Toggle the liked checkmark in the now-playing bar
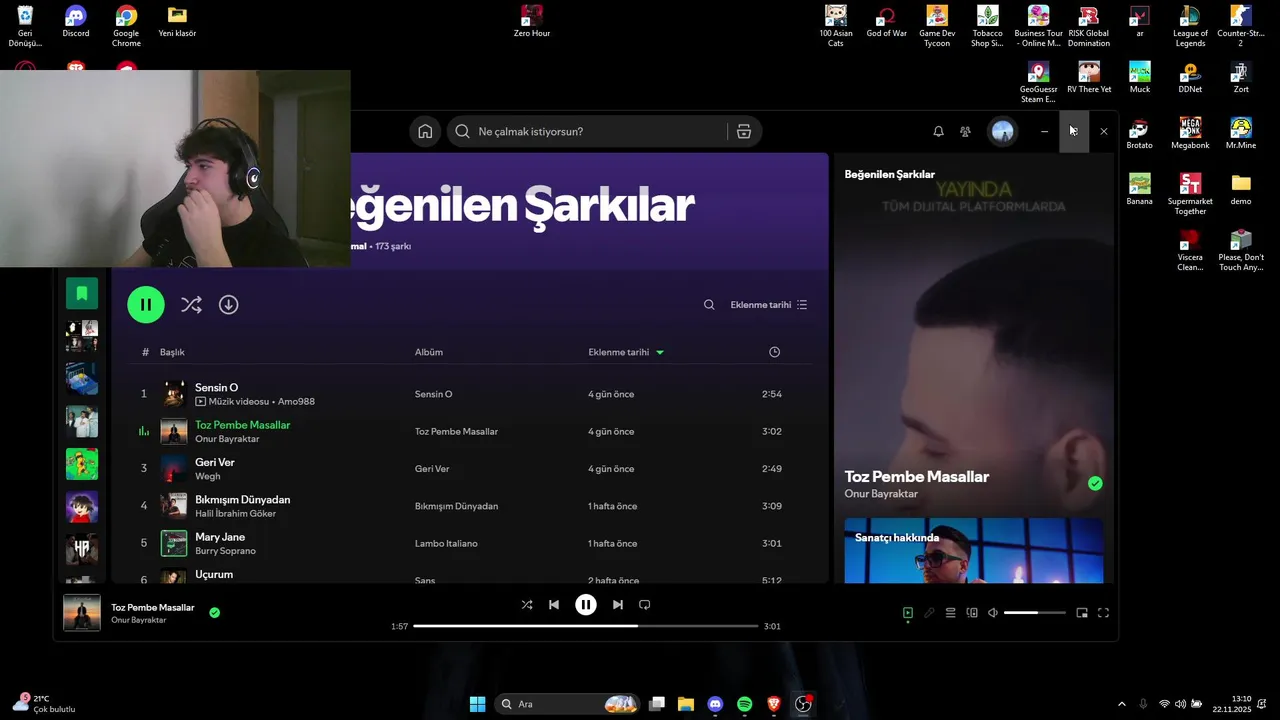 (214, 612)
